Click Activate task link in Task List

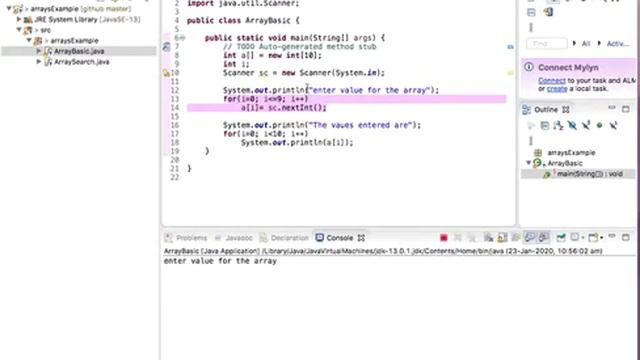tap(617, 44)
